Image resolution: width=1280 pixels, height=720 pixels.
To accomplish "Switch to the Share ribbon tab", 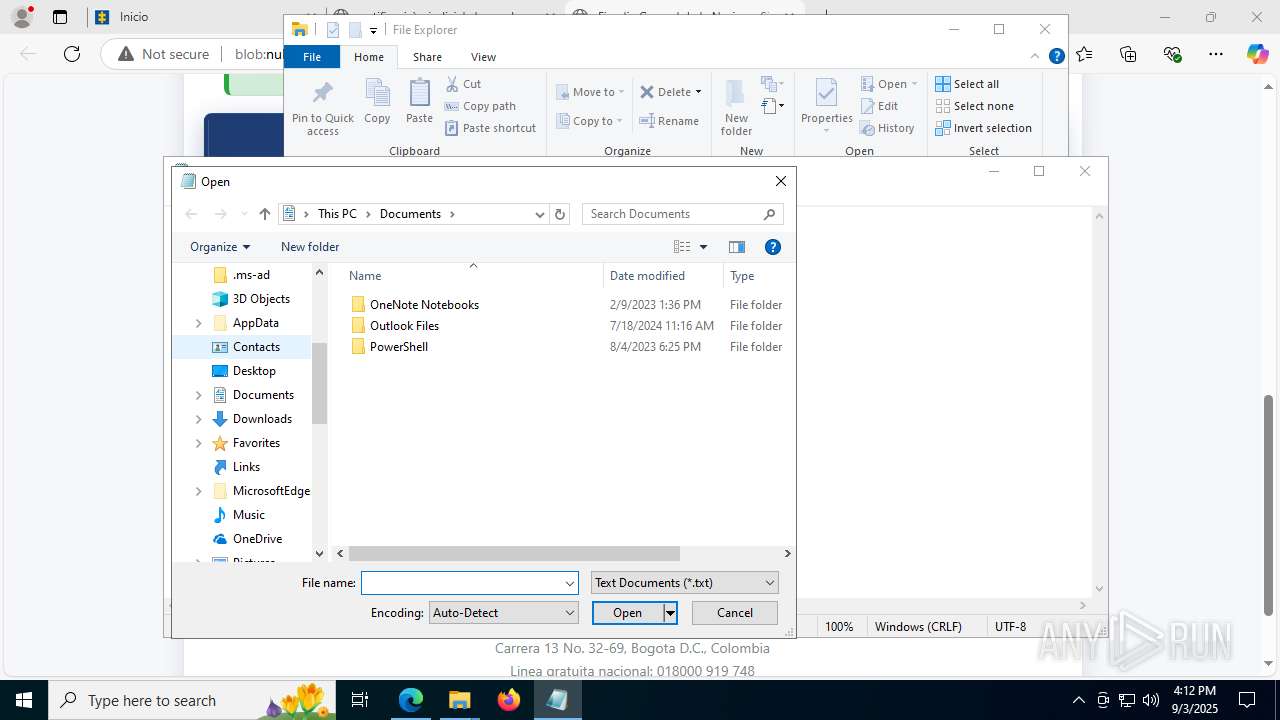I will 427,57.
